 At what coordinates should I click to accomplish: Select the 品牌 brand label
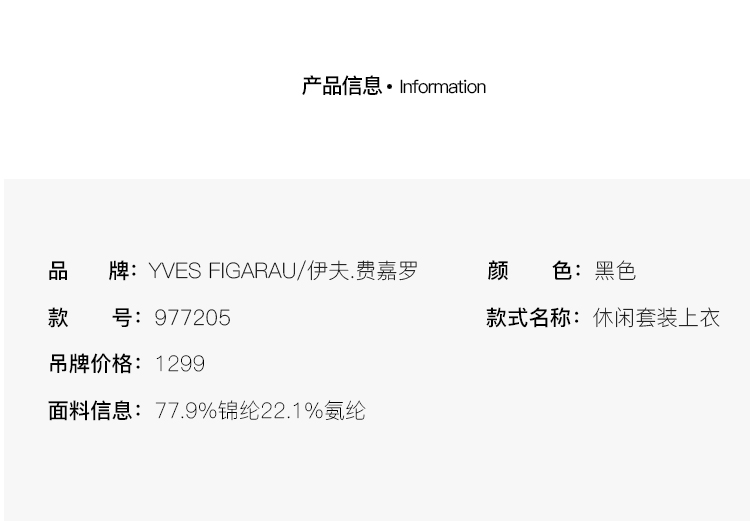(91, 271)
